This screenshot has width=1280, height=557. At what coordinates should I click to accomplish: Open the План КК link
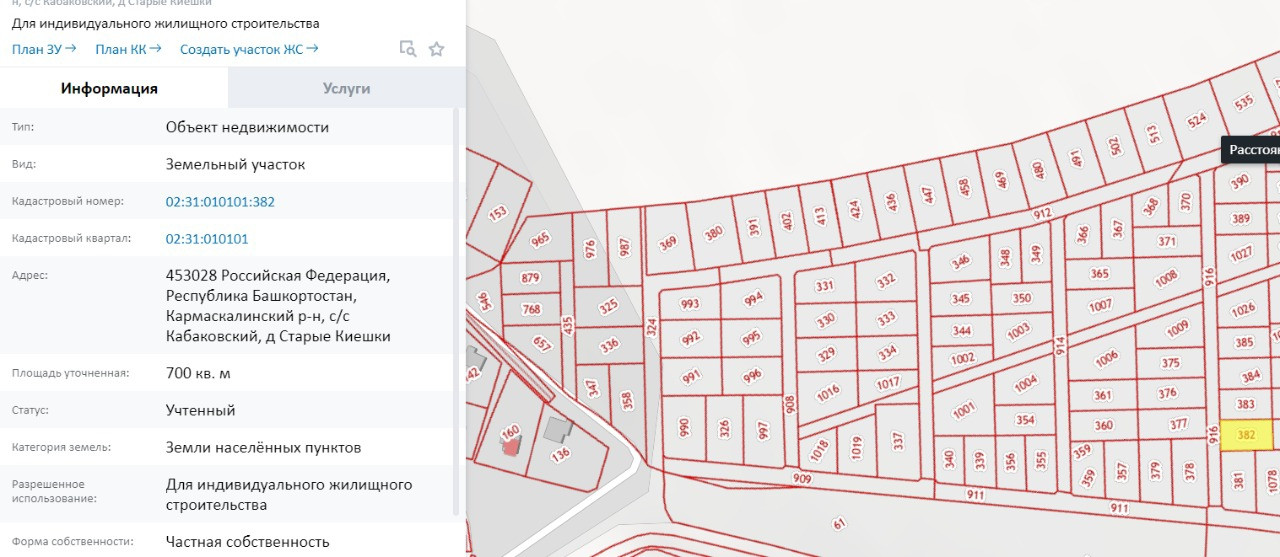click(128, 49)
